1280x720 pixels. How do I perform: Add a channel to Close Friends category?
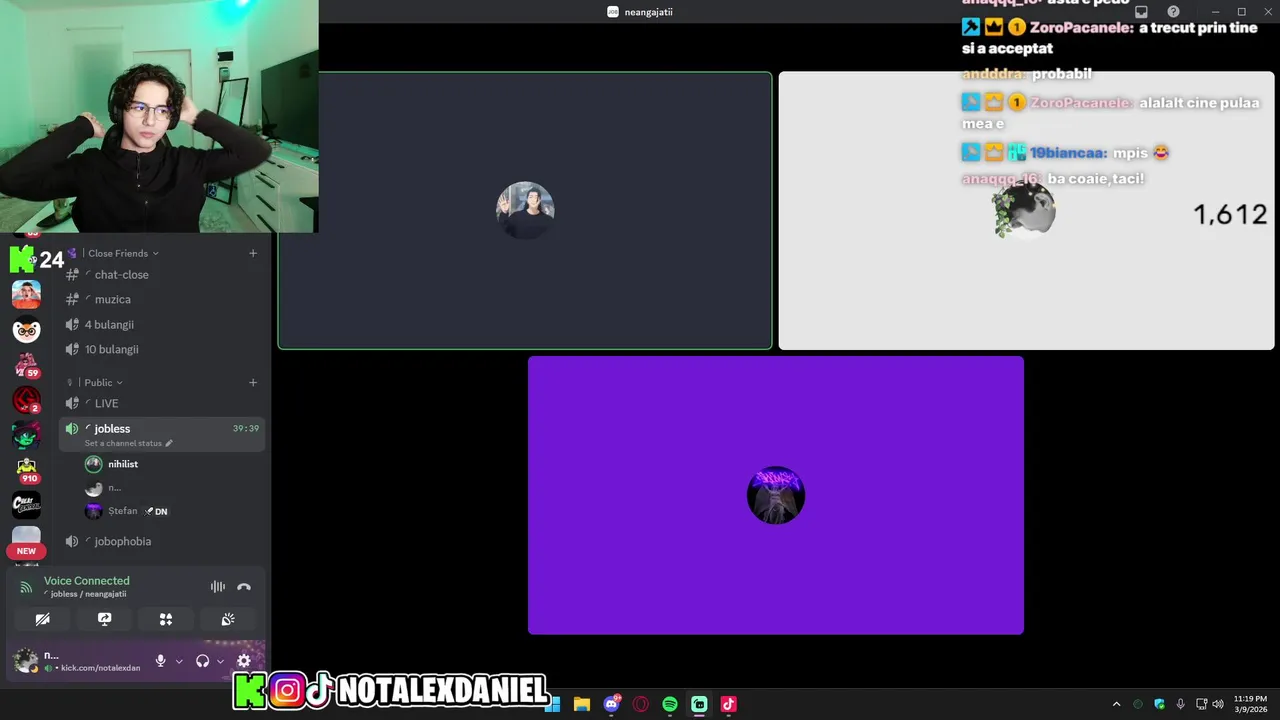pyautogui.click(x=253, y=253)
